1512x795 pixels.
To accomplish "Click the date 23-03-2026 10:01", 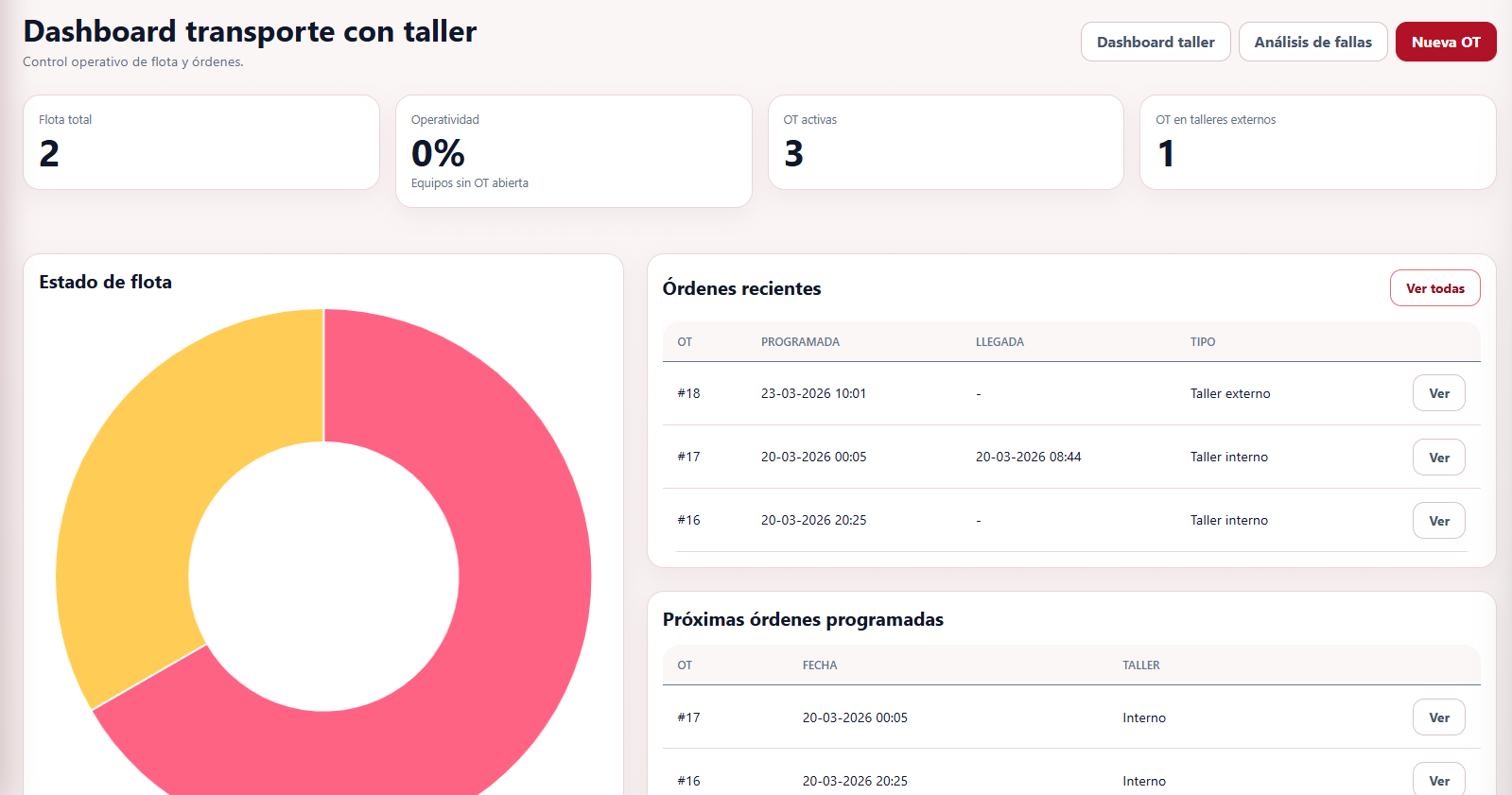I will coord(813,393).
